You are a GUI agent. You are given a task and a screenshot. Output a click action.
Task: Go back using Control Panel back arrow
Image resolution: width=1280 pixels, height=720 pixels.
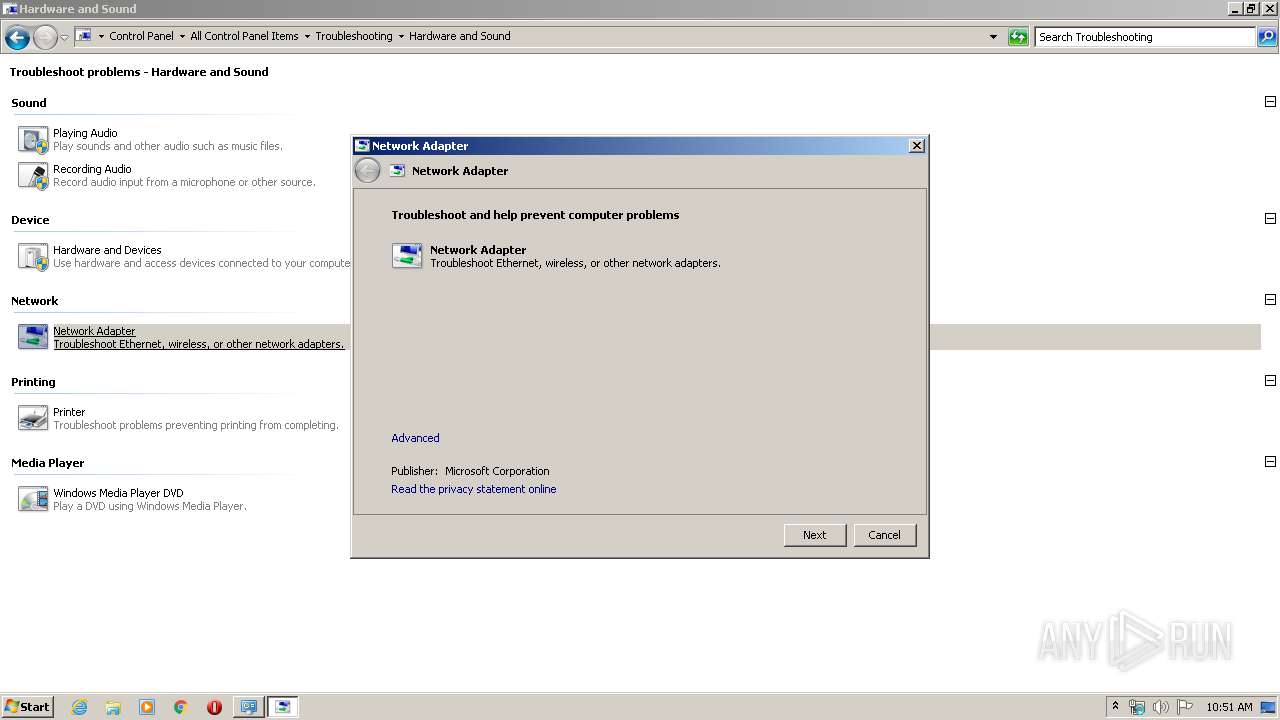coord(17,38)
